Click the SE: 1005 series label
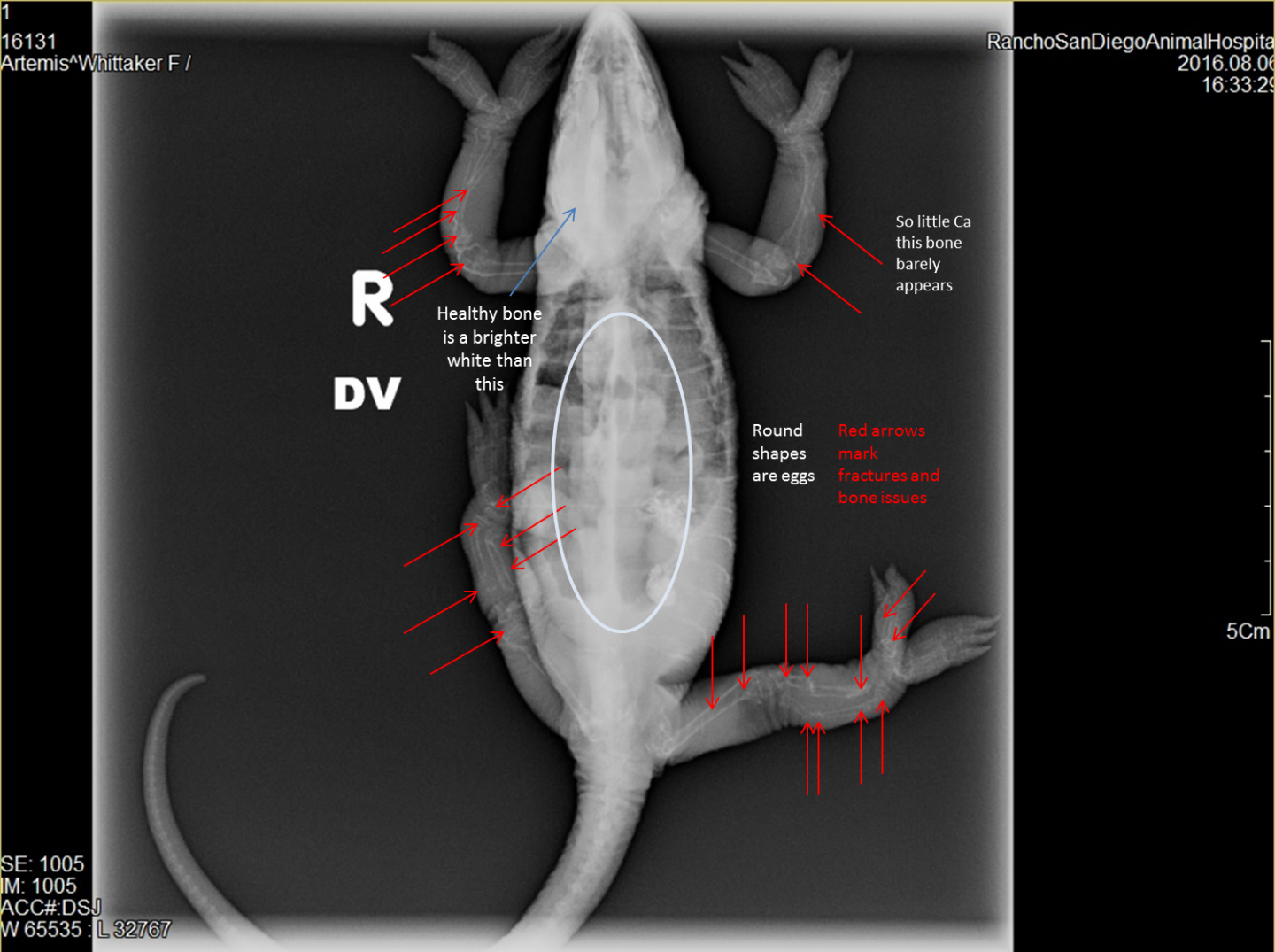 42,864
